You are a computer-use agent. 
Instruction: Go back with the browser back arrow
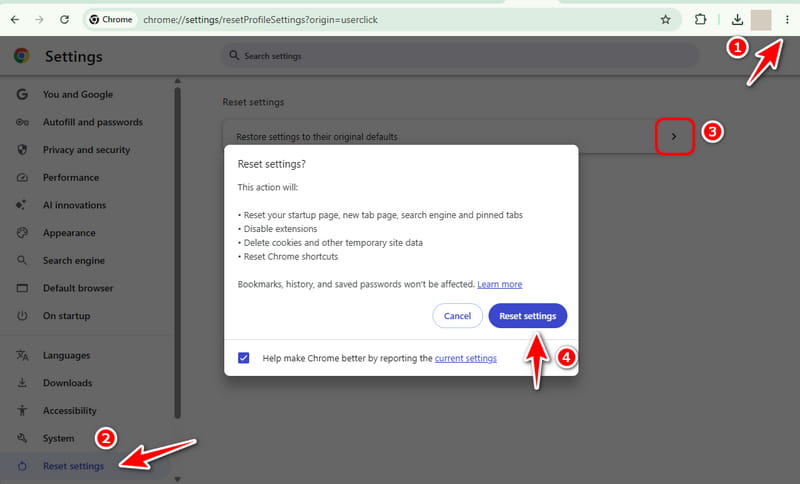[15, 19]
